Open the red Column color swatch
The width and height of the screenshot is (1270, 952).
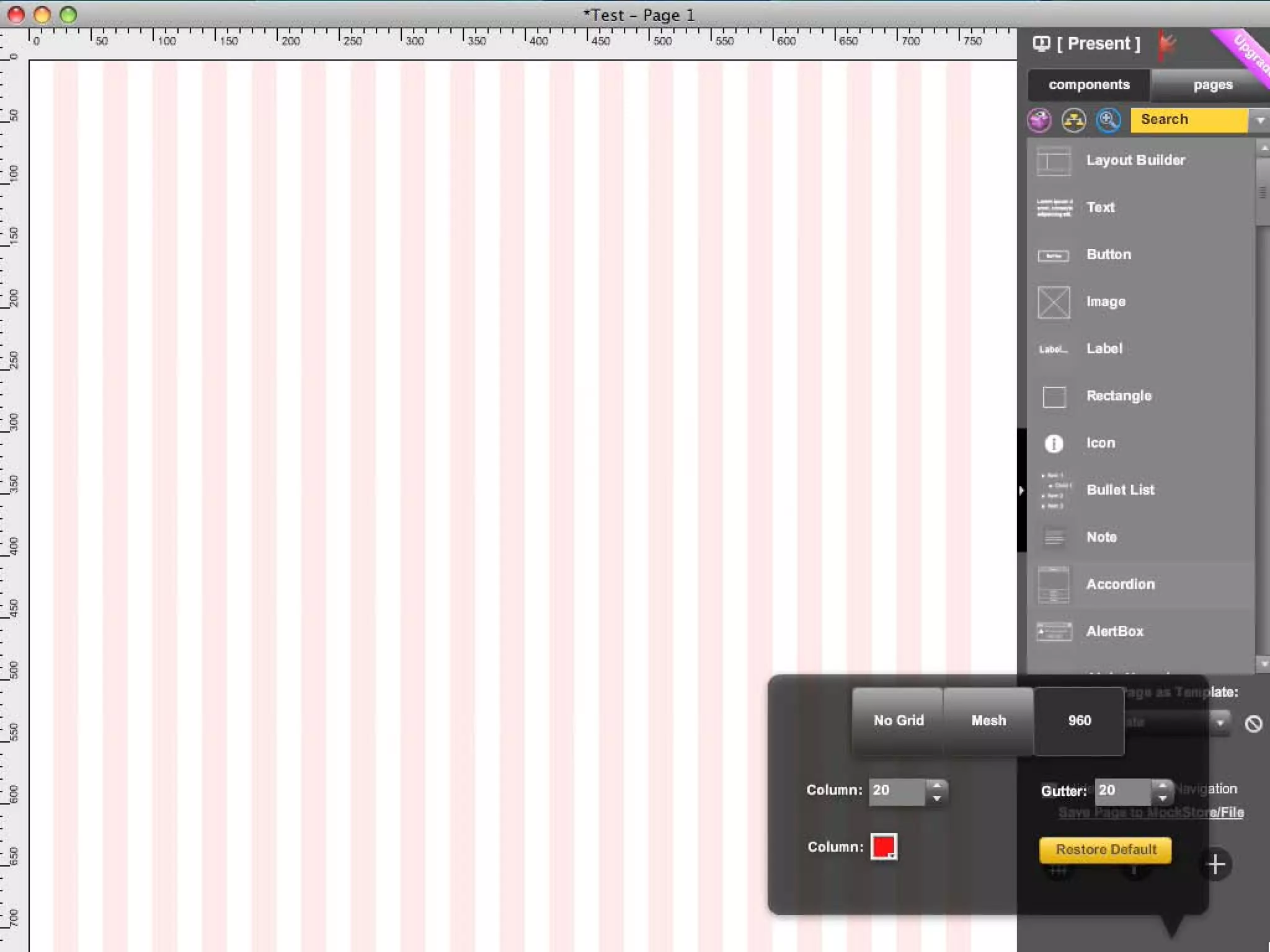tap(884, 847)
